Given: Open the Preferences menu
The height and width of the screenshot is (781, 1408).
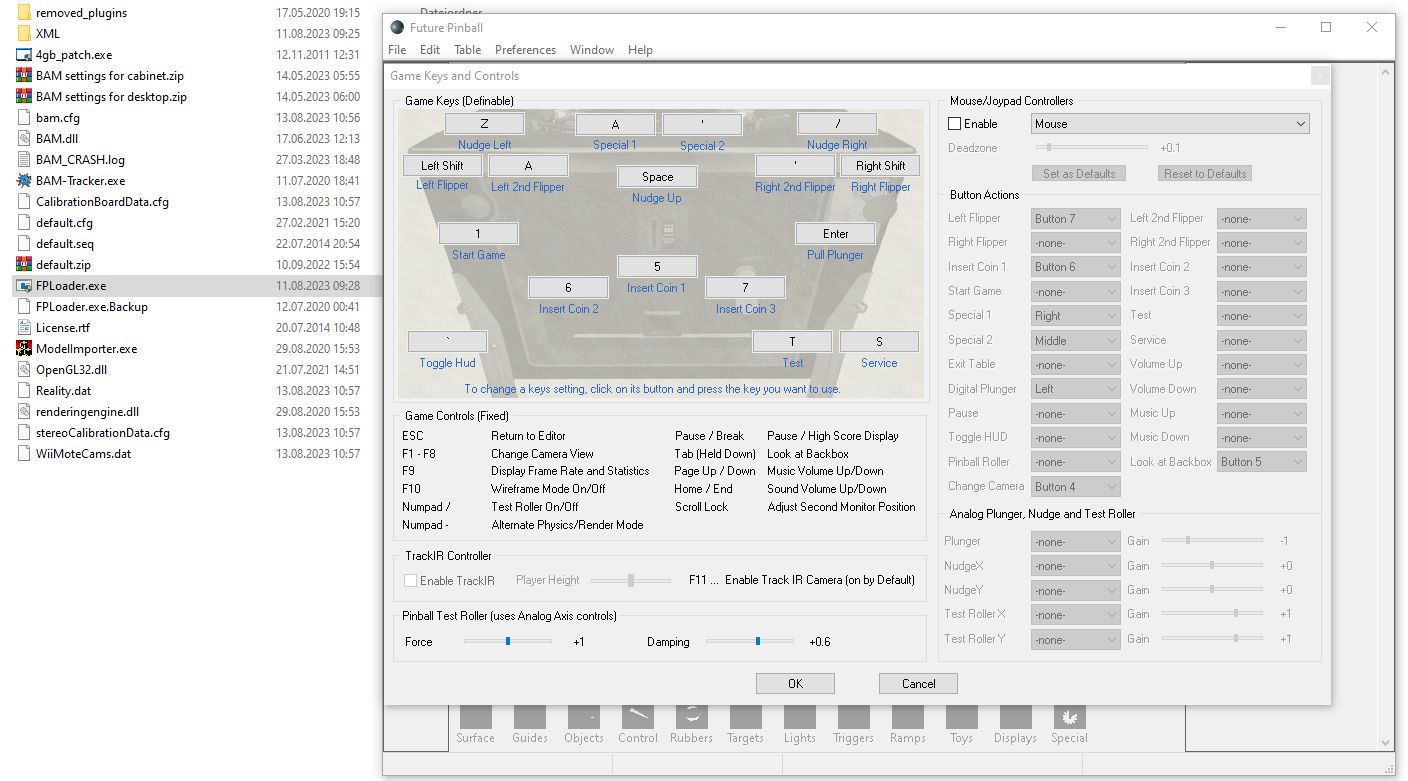Looking at the screenshot, I should click(x=525, y=50).
